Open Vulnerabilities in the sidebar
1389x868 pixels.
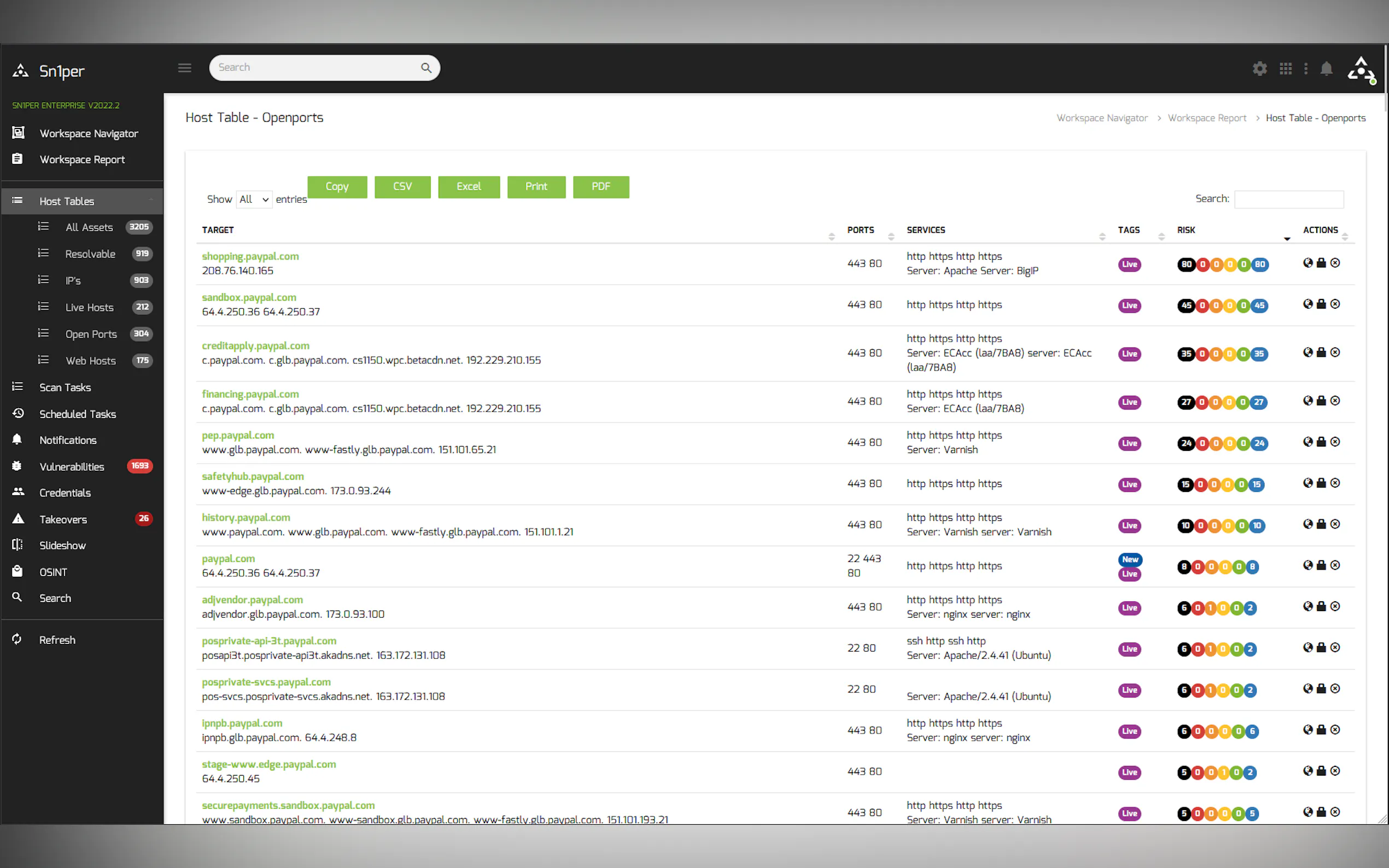tap(72, 467)
